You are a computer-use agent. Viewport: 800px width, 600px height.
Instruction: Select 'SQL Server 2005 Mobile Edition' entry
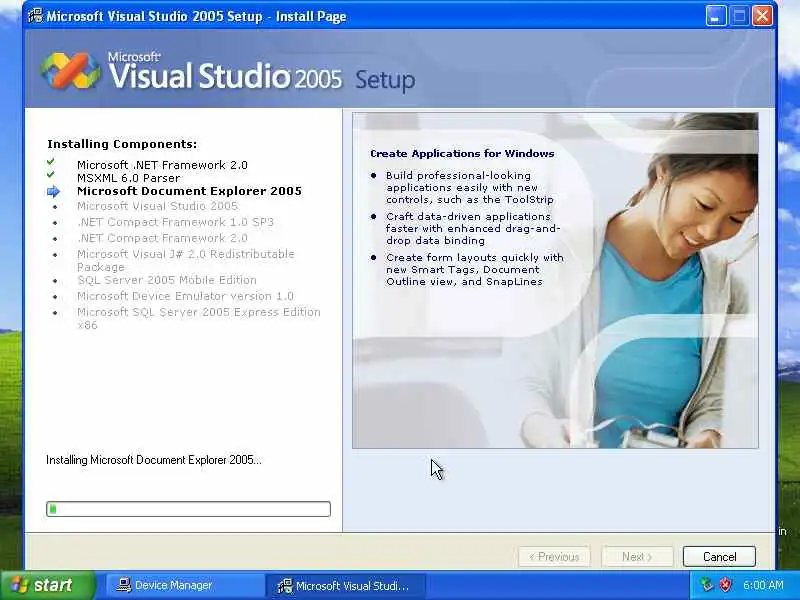(x=167, y=280)
